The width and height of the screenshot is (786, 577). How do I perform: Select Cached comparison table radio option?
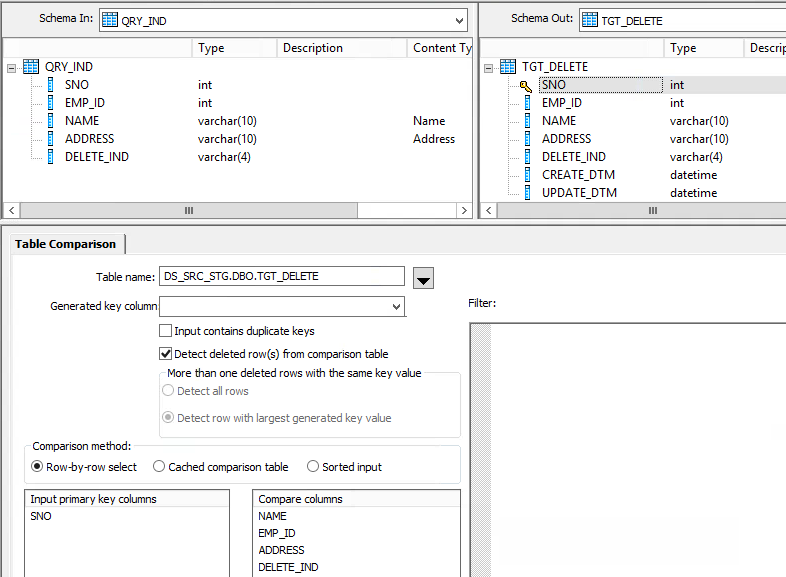159,467
